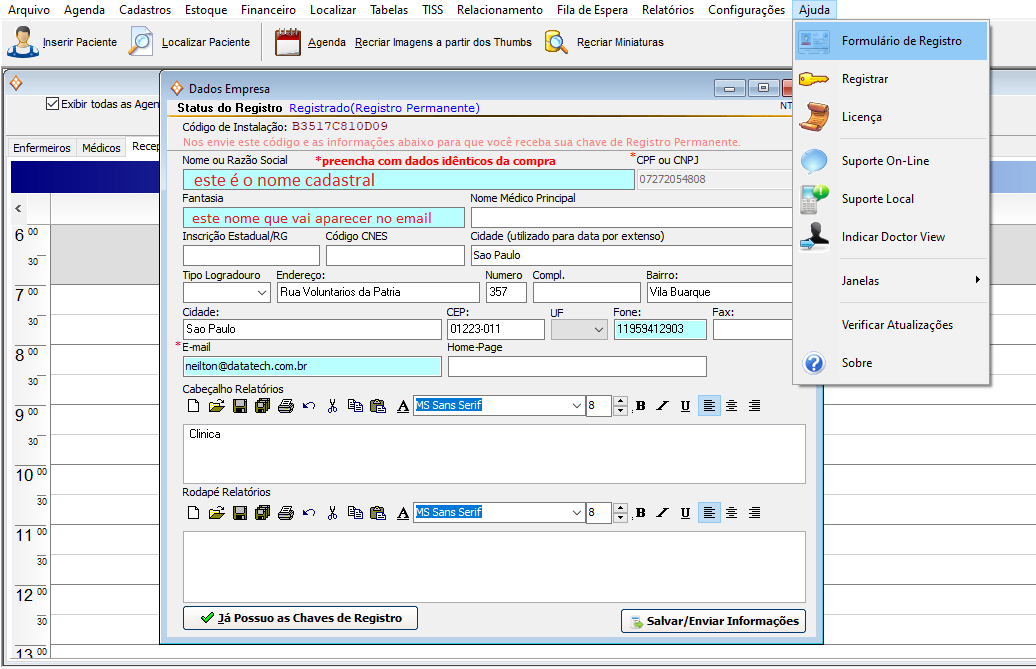Click the undo icon in Rodapé toolbar
Screen dimensions: 1036x669
309,513
